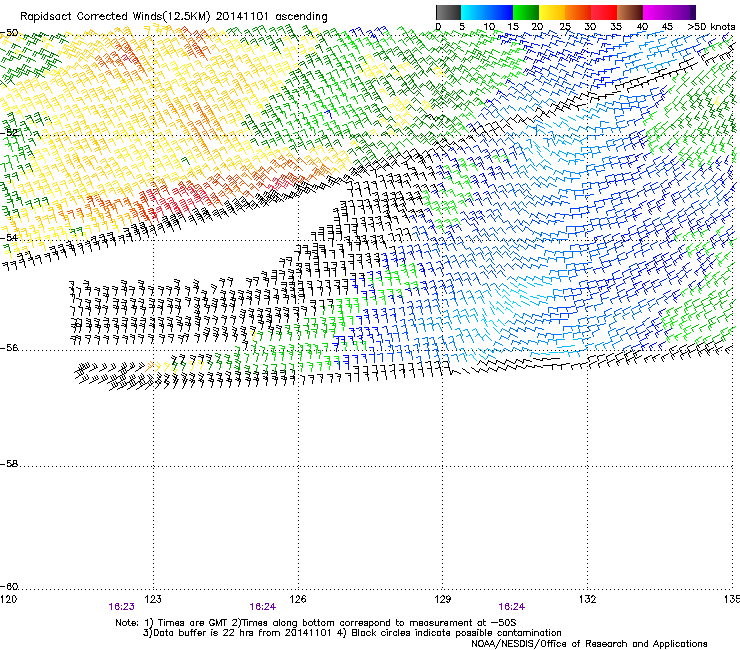Image resolution: width=740 pixels, height=650 pixels.
Task: Select the cyan 5-10 knots legend swatch
Action: [474, 12]
